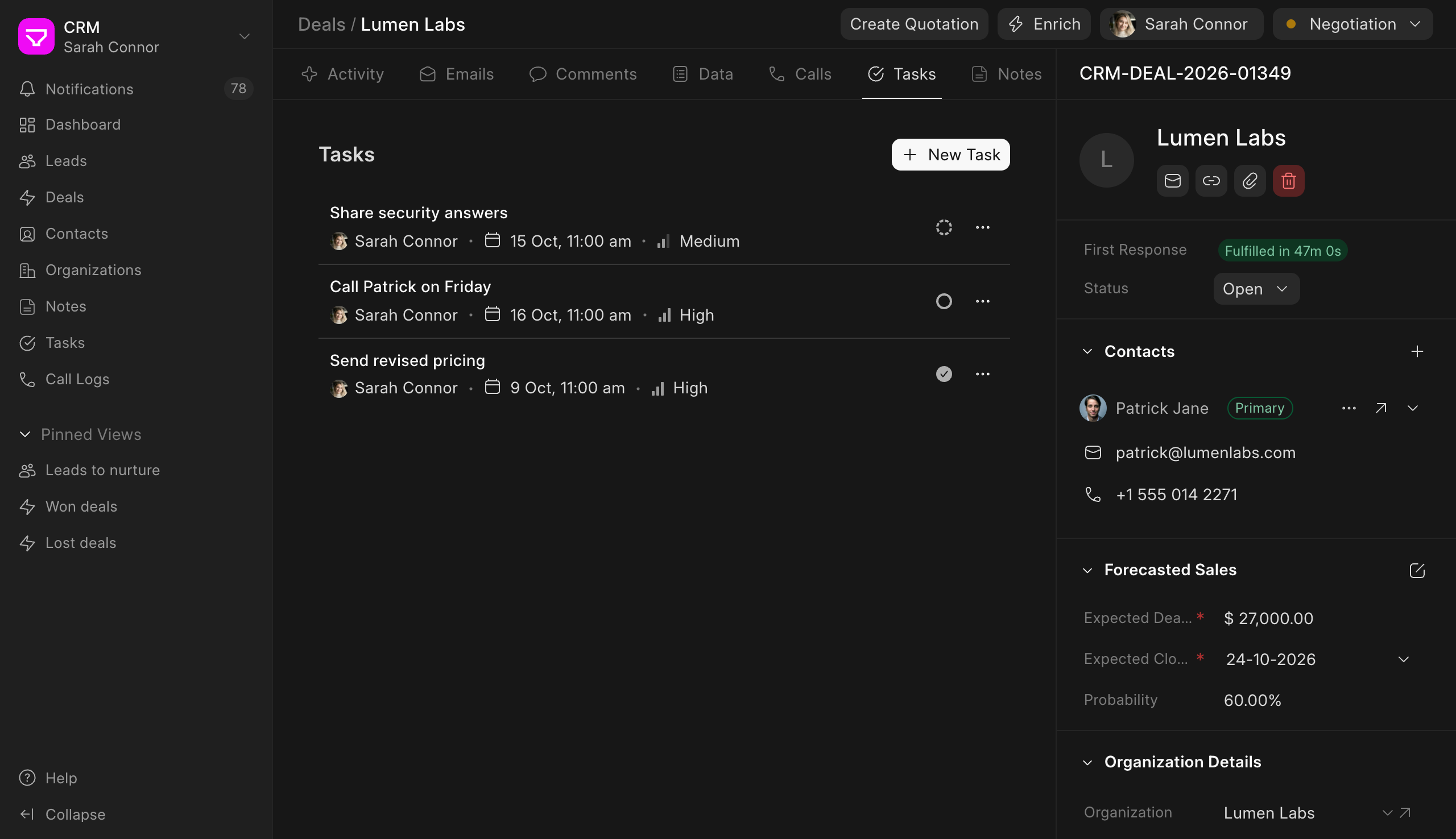
Task: Open the Organization field dropdown chevron
Action: pos(1387,812)
